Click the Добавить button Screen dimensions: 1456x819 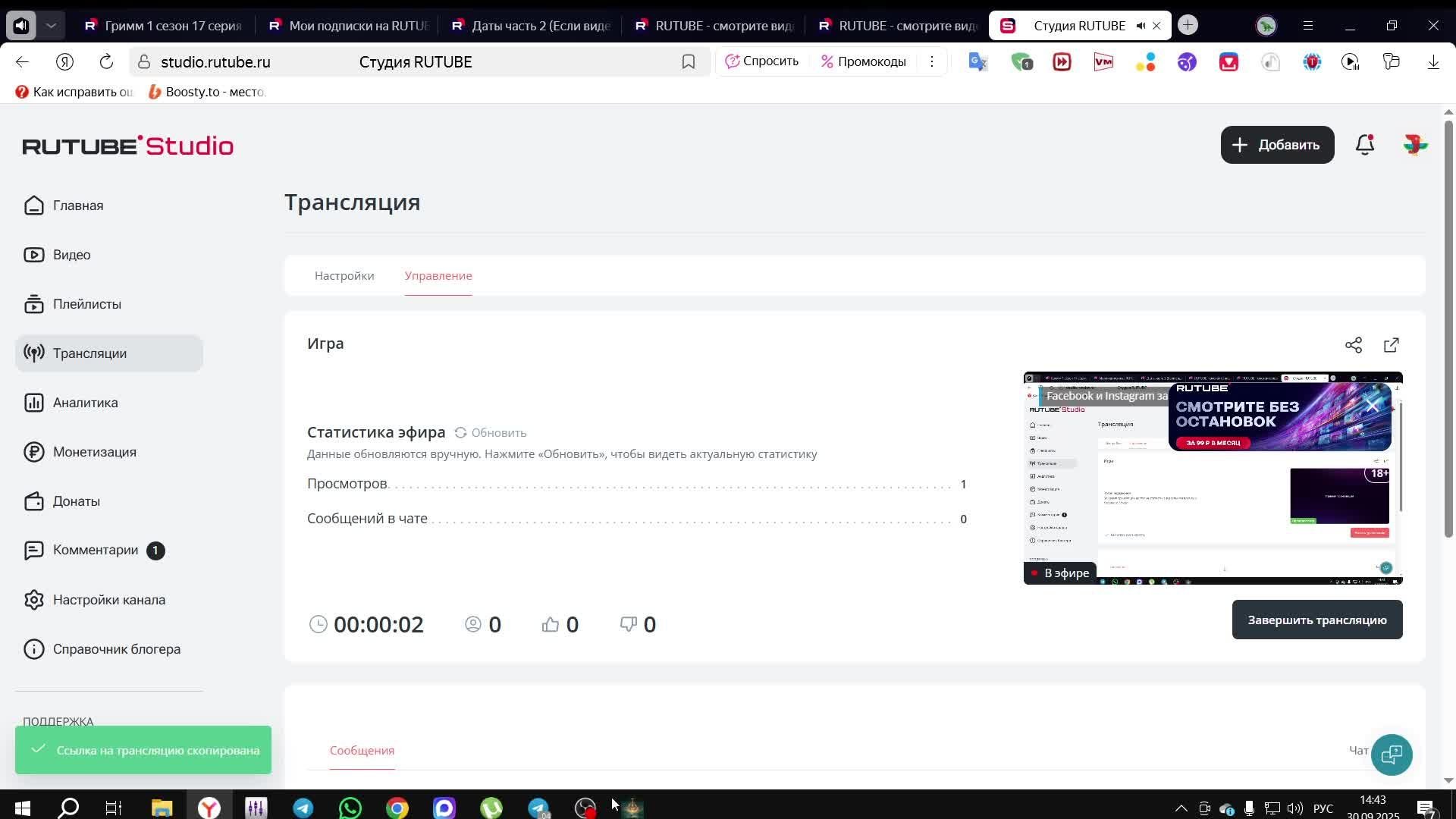pyautogui.click(x=1277, y=145)
